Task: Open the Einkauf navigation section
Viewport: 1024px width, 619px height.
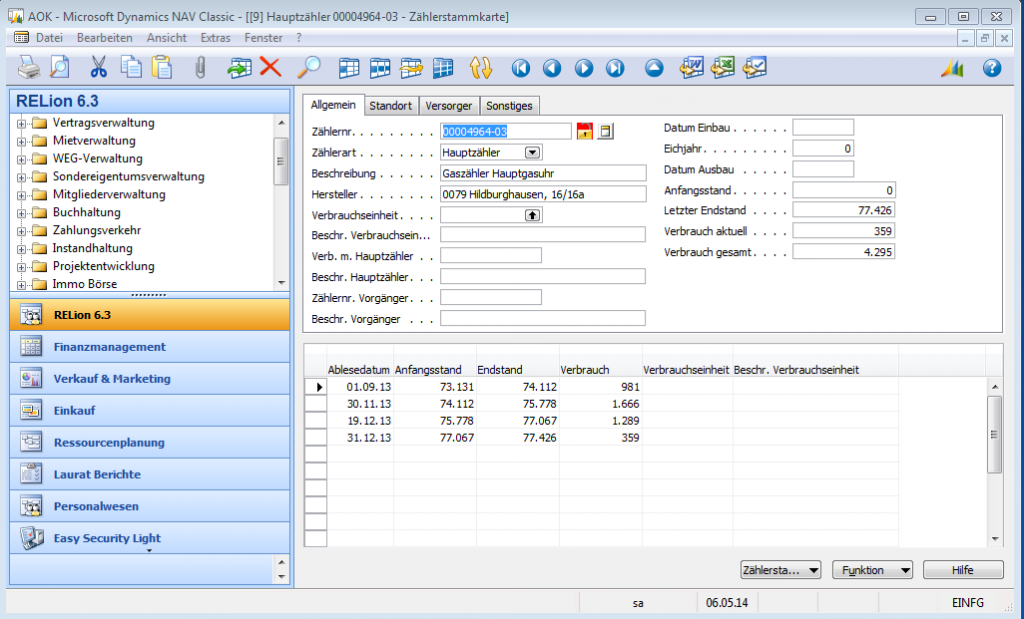Action: 150,411
